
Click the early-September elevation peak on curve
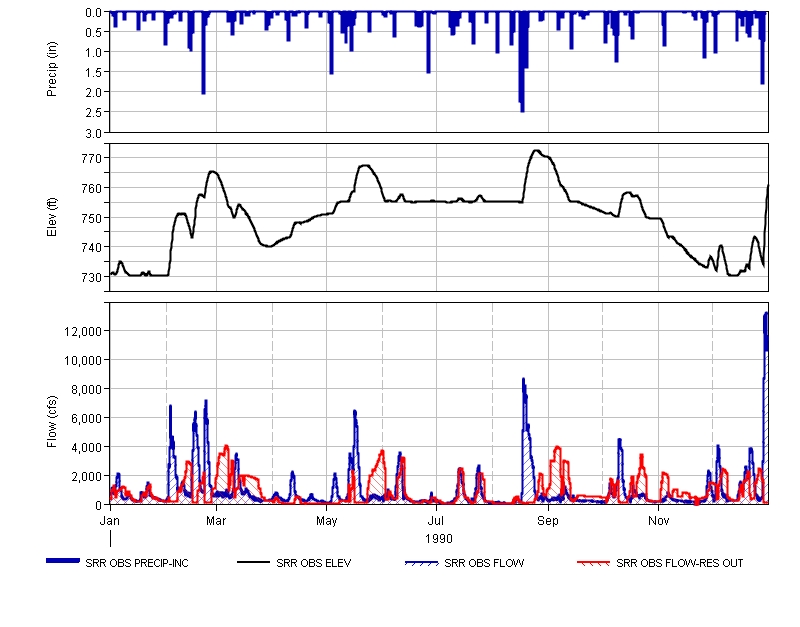[536, 151]
